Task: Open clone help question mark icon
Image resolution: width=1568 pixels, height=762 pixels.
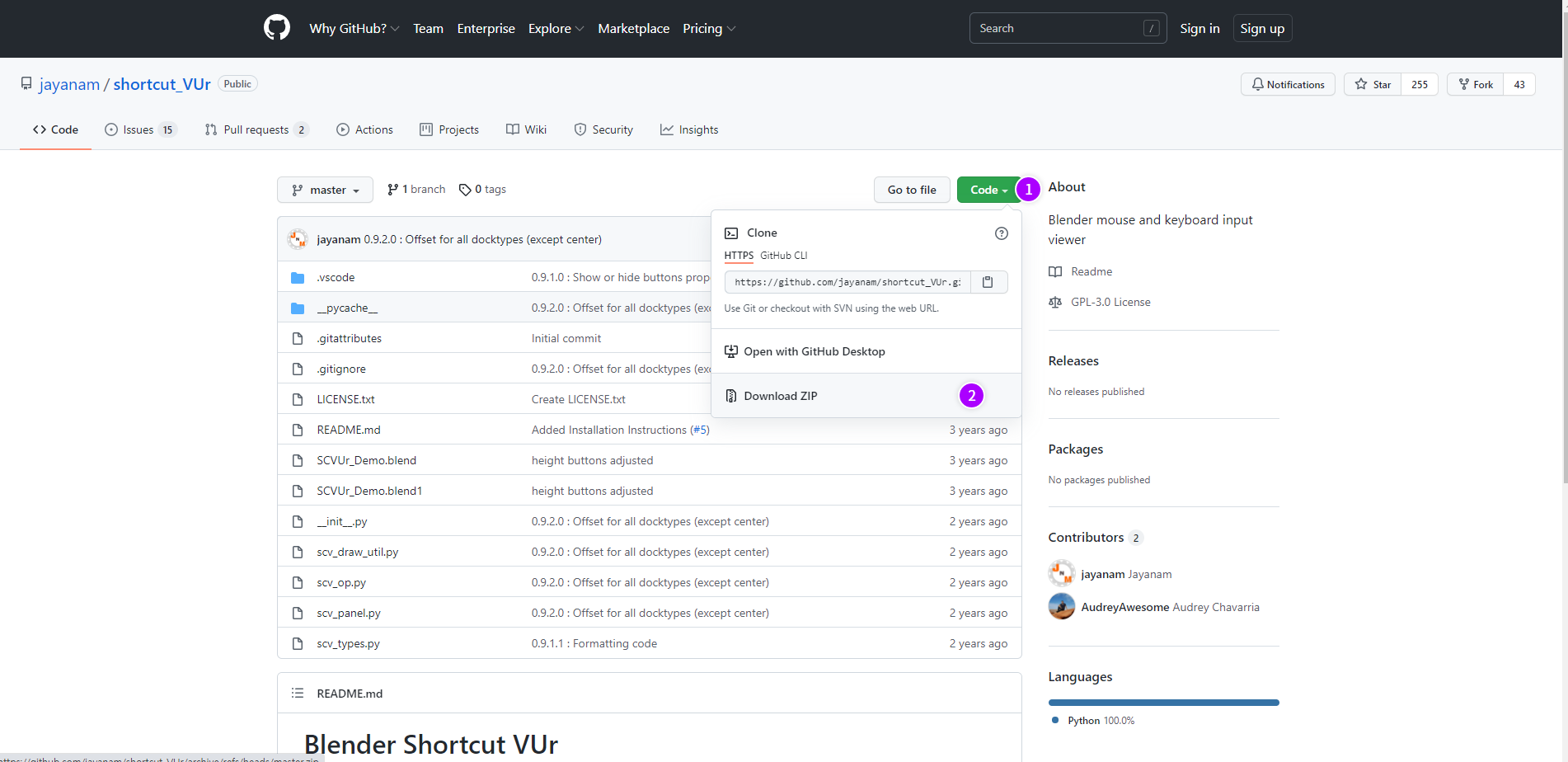Action: pyautogui.click(x=1002, y=233)
